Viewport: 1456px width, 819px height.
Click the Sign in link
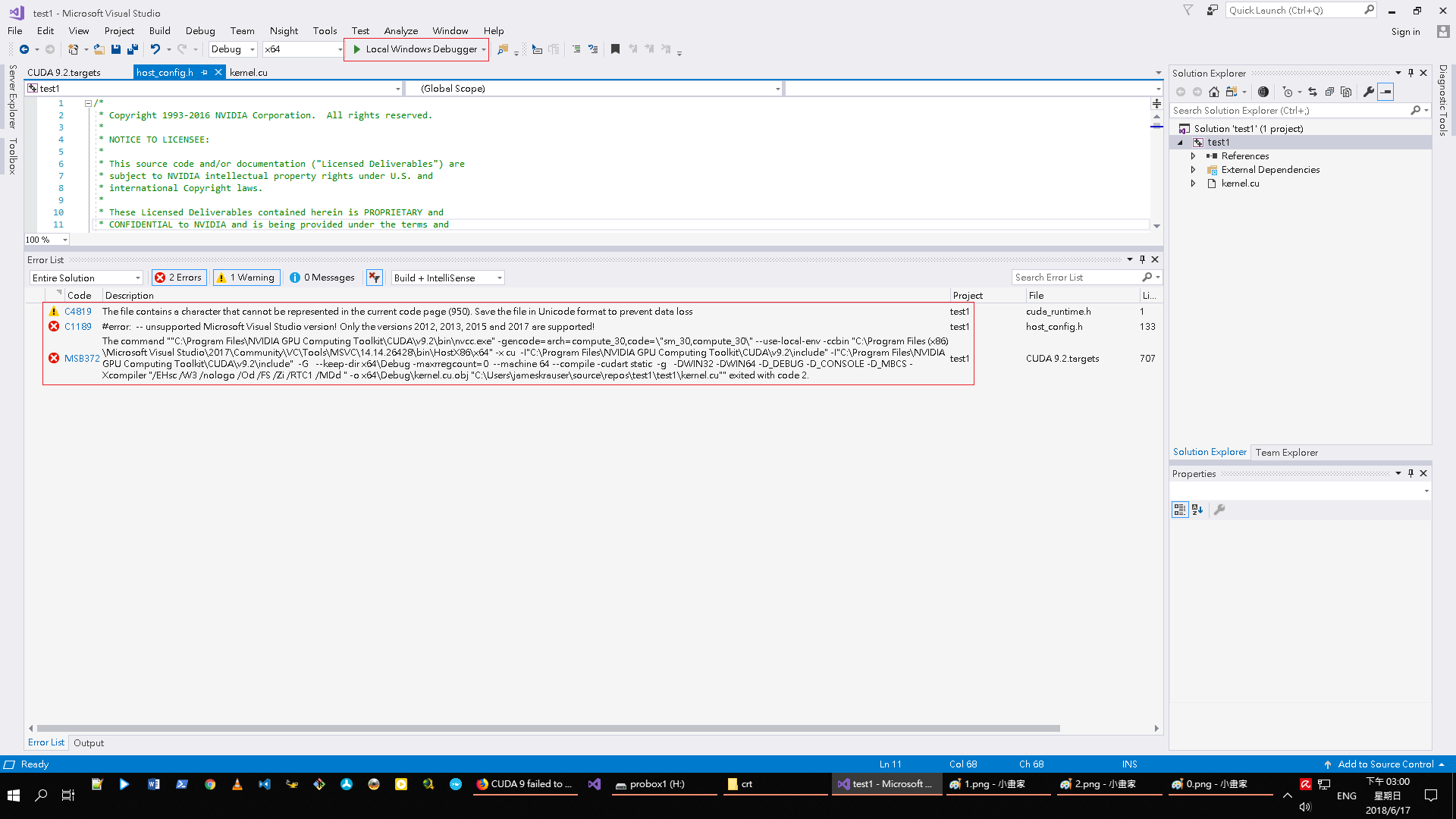1405,31
